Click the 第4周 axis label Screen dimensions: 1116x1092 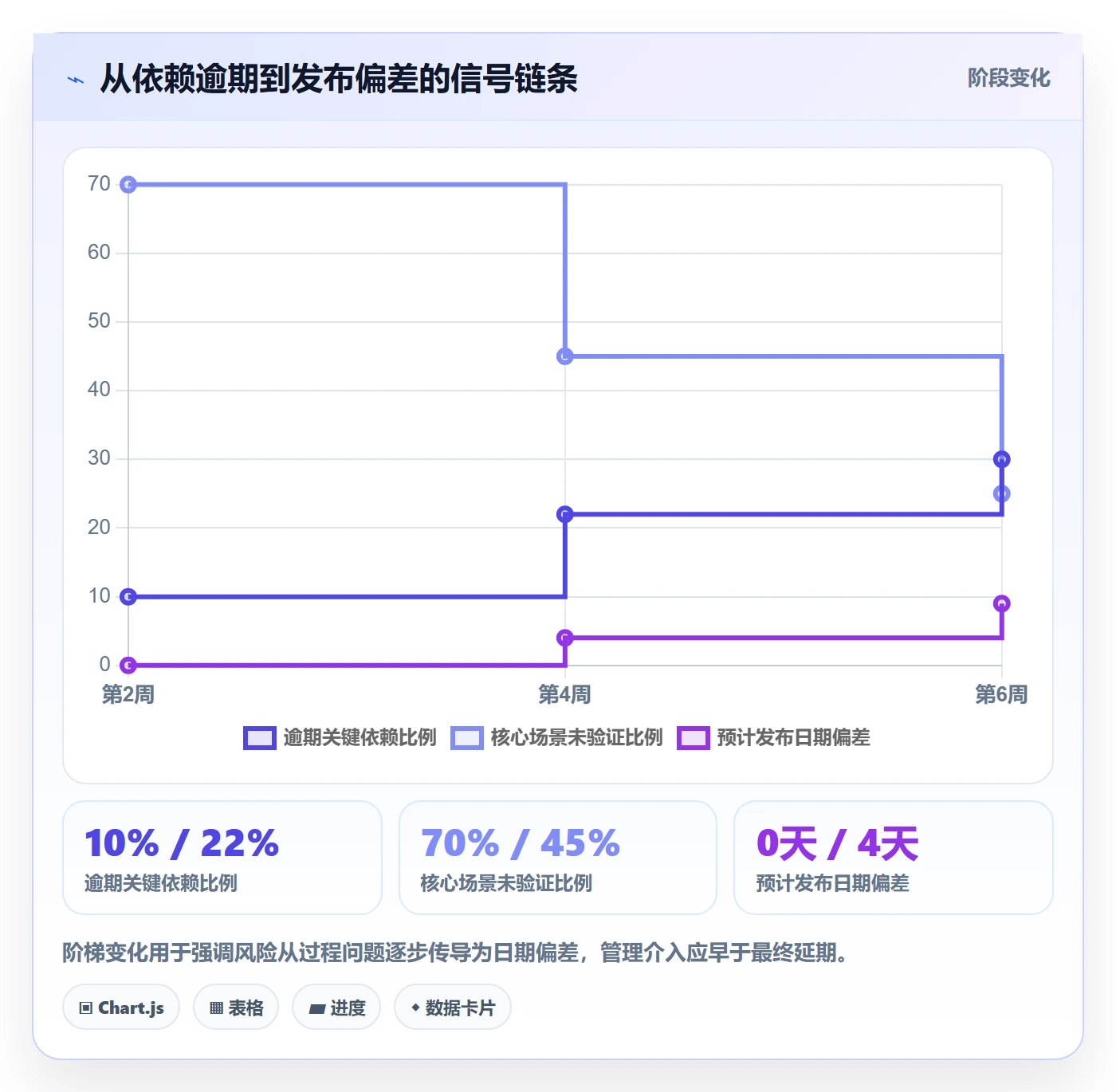pos(565,694)
